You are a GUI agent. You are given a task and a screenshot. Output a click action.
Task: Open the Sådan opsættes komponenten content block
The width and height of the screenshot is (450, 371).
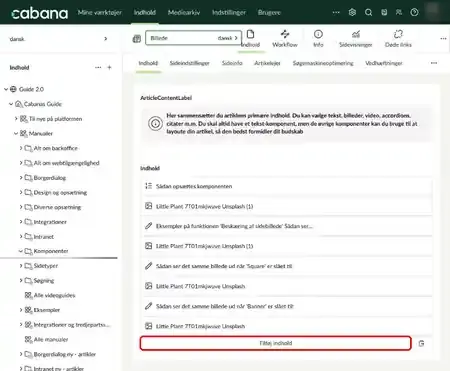click(x=288, y=186)
